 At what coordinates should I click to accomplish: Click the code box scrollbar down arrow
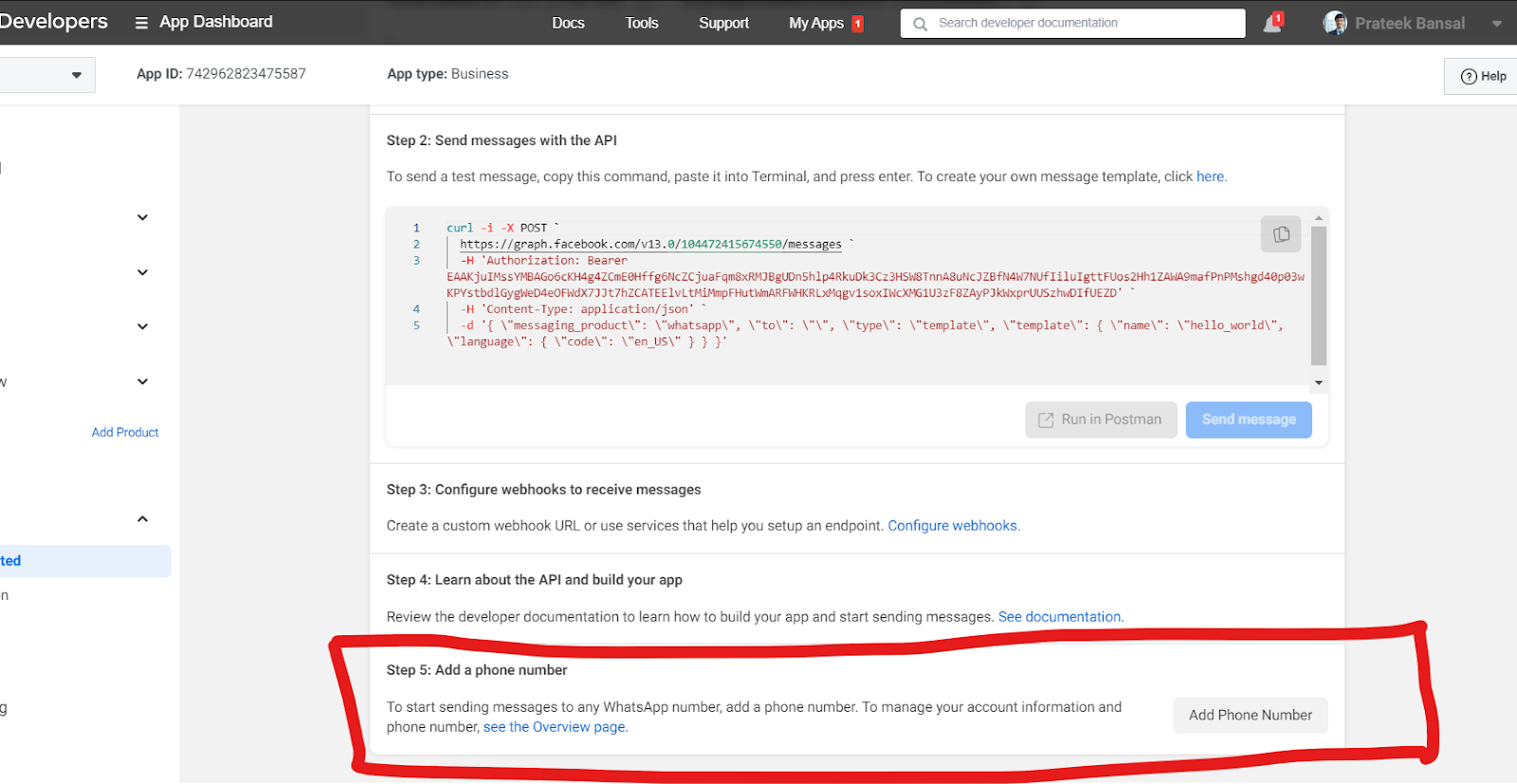point(1319,383)
